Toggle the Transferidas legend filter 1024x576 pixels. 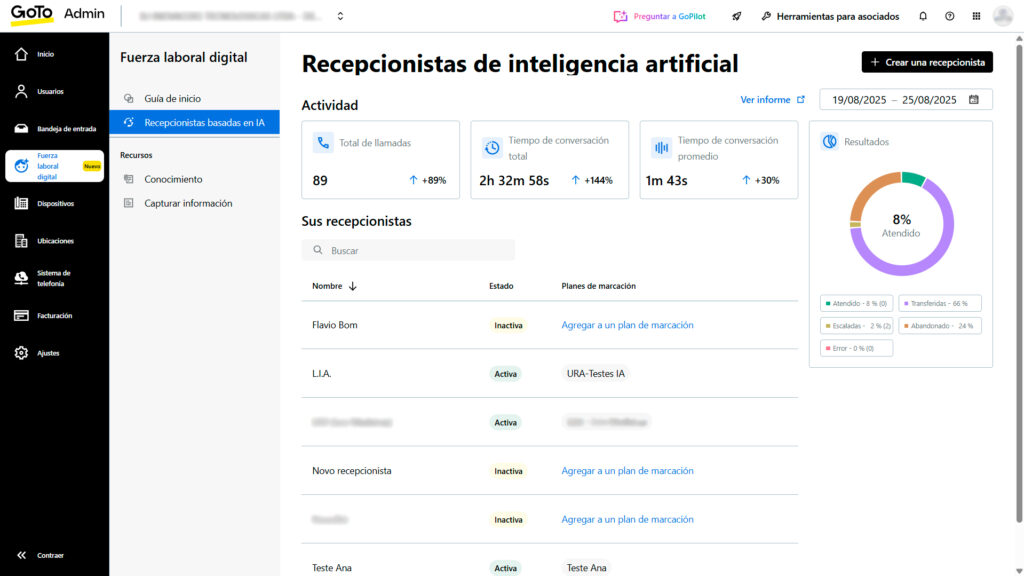[940, 303]
